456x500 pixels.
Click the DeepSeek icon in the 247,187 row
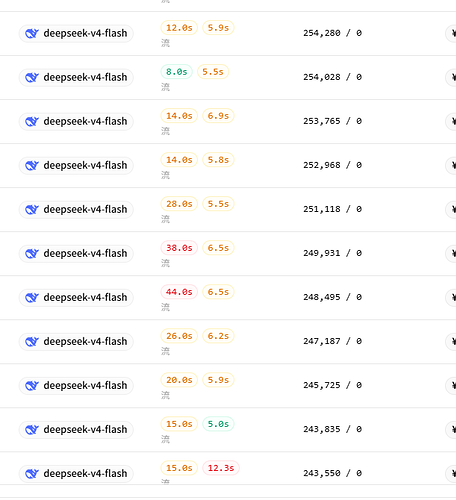coord(32,341)
